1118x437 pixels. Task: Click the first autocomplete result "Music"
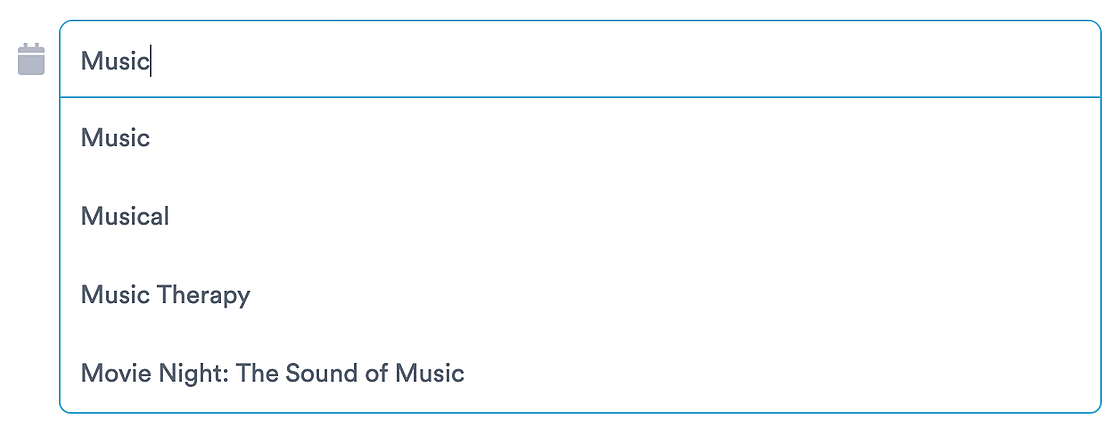(x=115, y=137)
